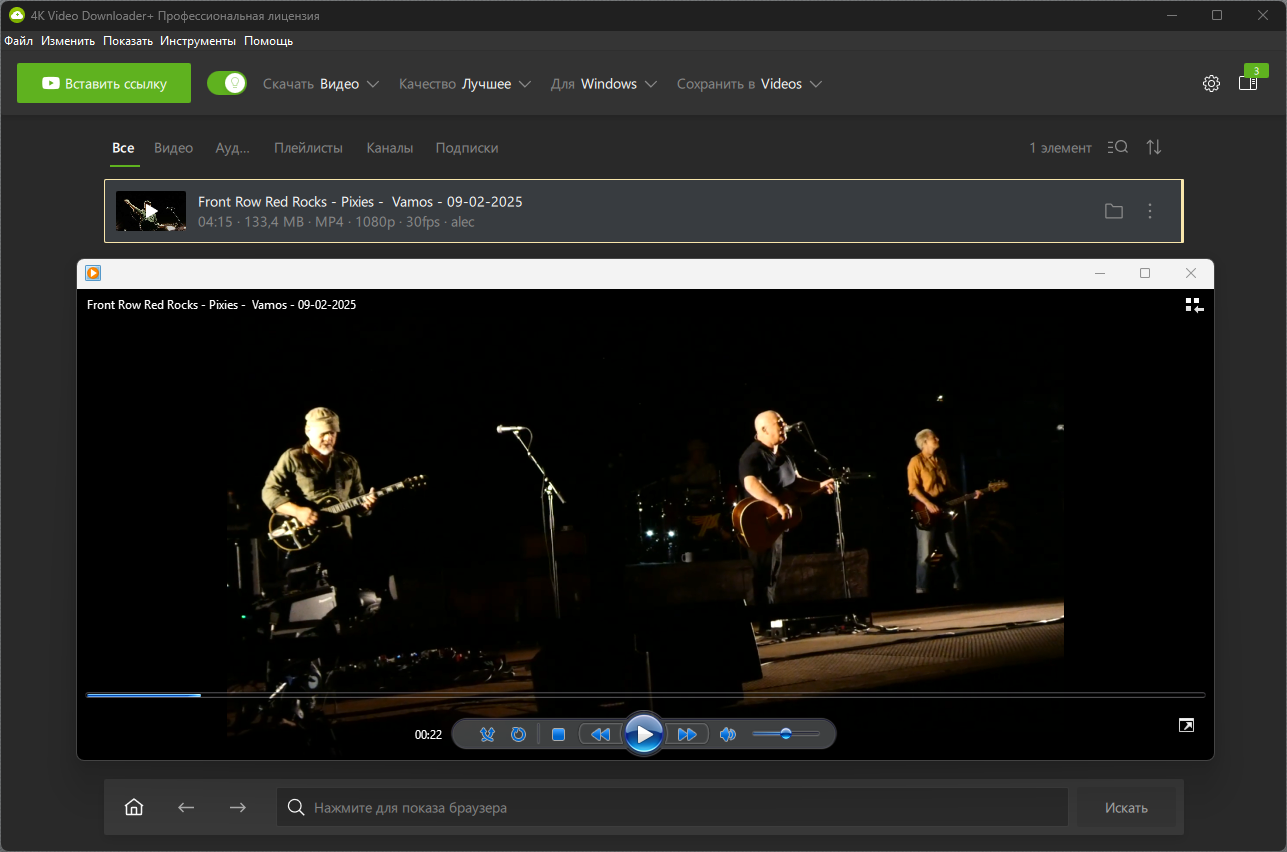
Task: Switch to the Плейлисты tab
Action: 308,148
